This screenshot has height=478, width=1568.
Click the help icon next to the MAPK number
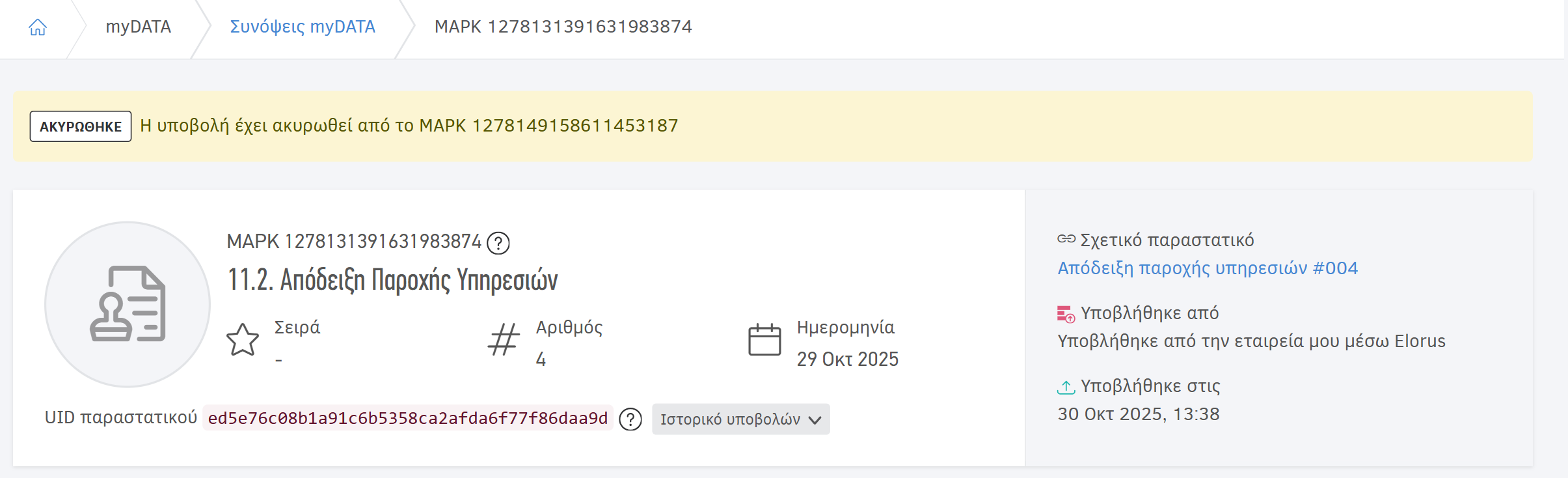click(498, 243)
